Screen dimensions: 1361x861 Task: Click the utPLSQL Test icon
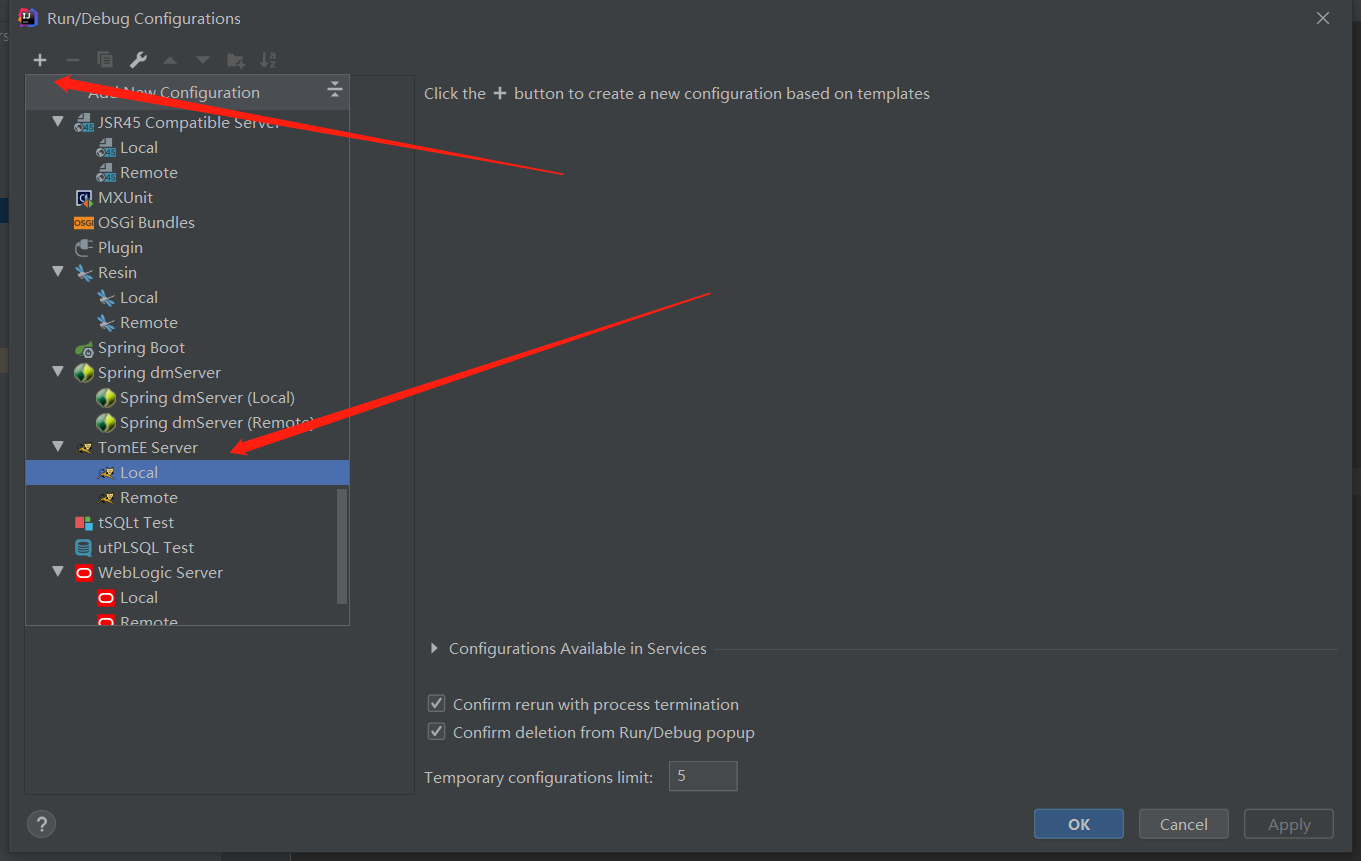tap(84, 548)
